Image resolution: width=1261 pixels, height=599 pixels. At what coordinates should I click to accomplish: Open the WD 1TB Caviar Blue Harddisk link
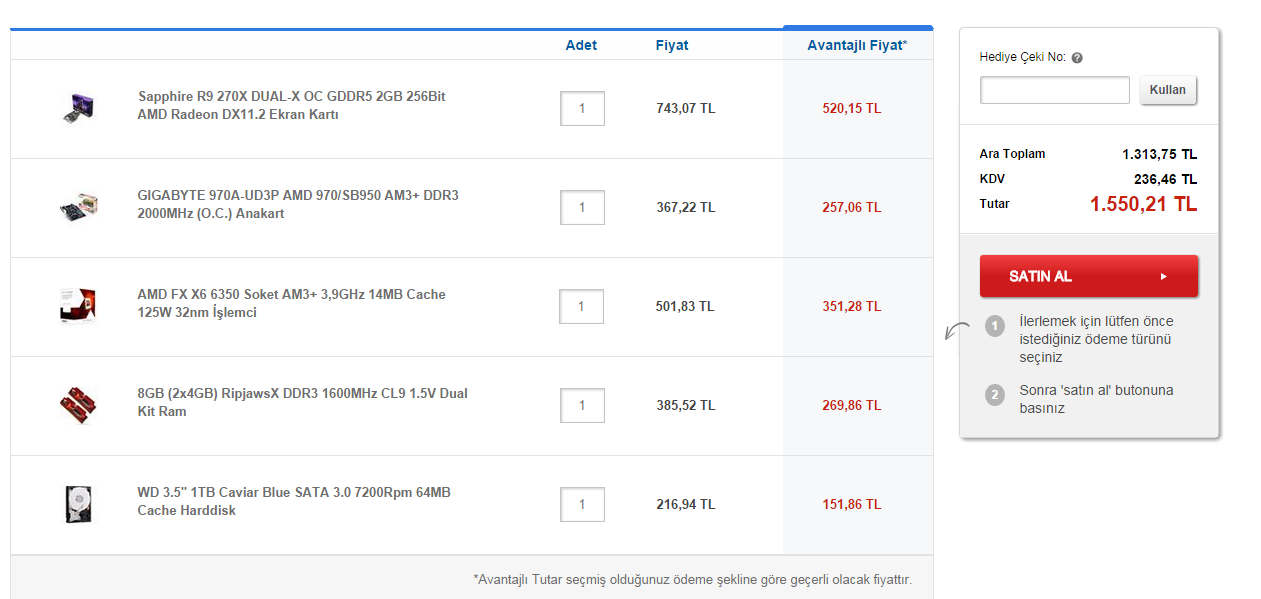pyautogui.click(x=293, y=501)
